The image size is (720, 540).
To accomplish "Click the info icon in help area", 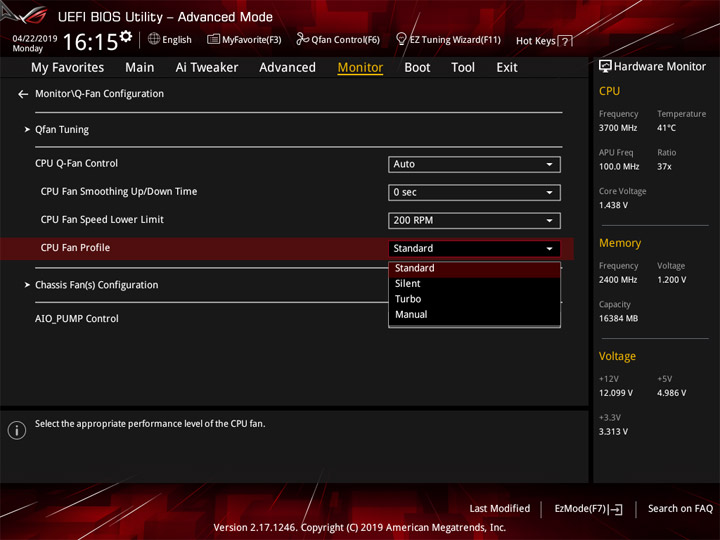I will pos(17,430).
